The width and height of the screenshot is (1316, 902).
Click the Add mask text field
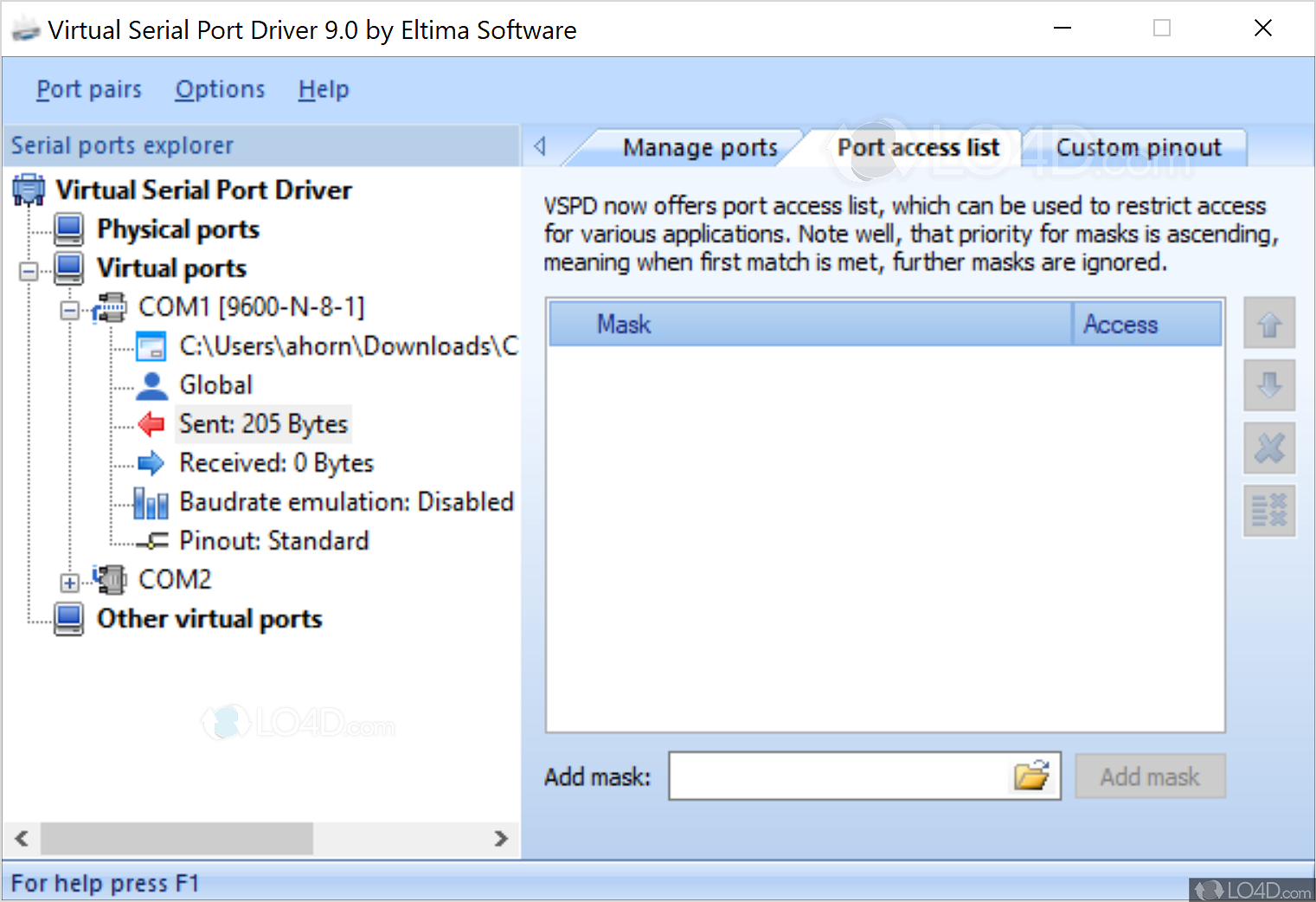838,776
